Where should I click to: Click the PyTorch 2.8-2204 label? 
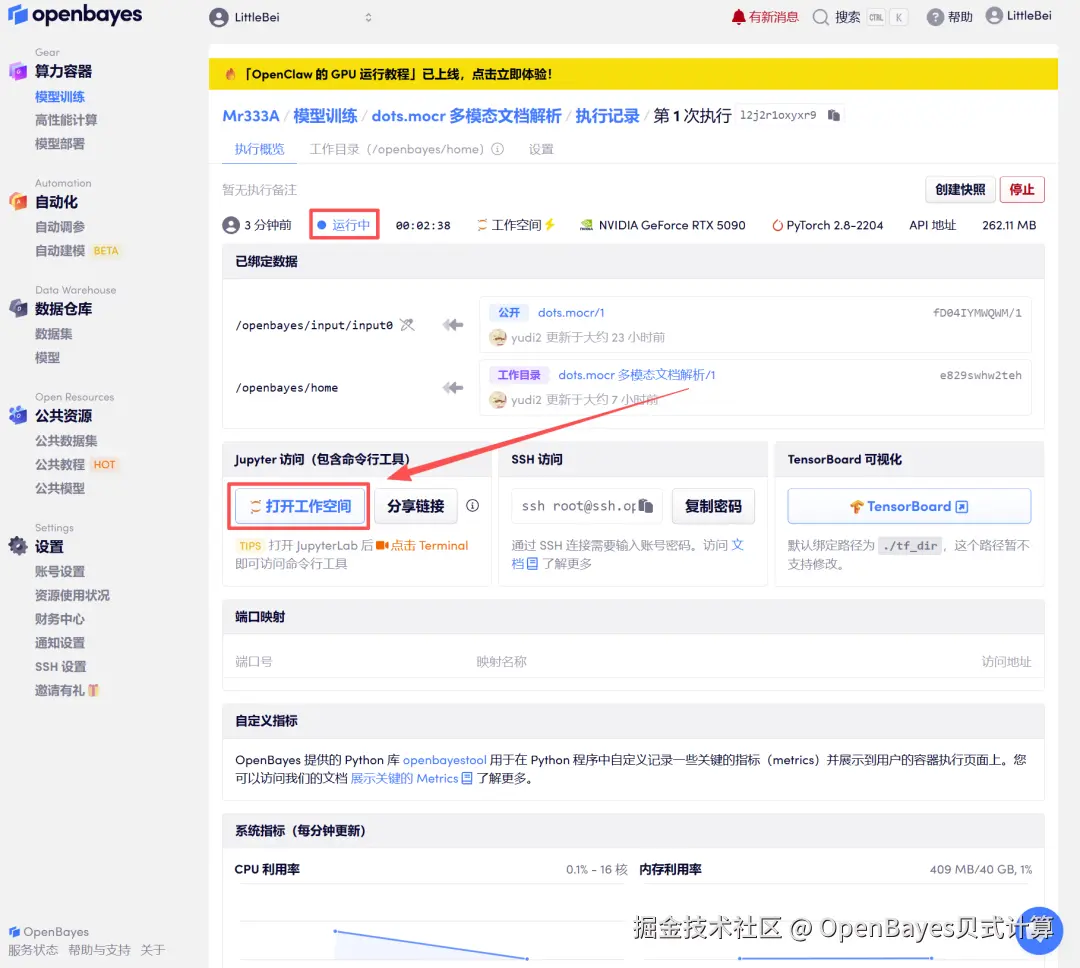click(827, 225)
